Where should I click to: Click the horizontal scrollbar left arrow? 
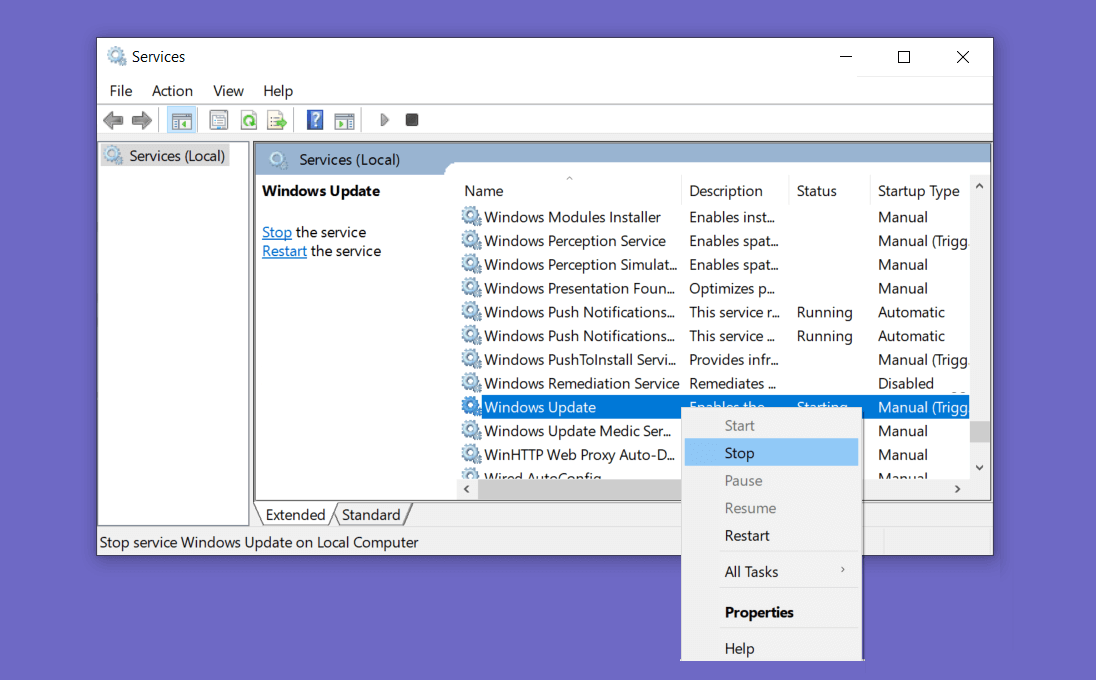point(467,489)
